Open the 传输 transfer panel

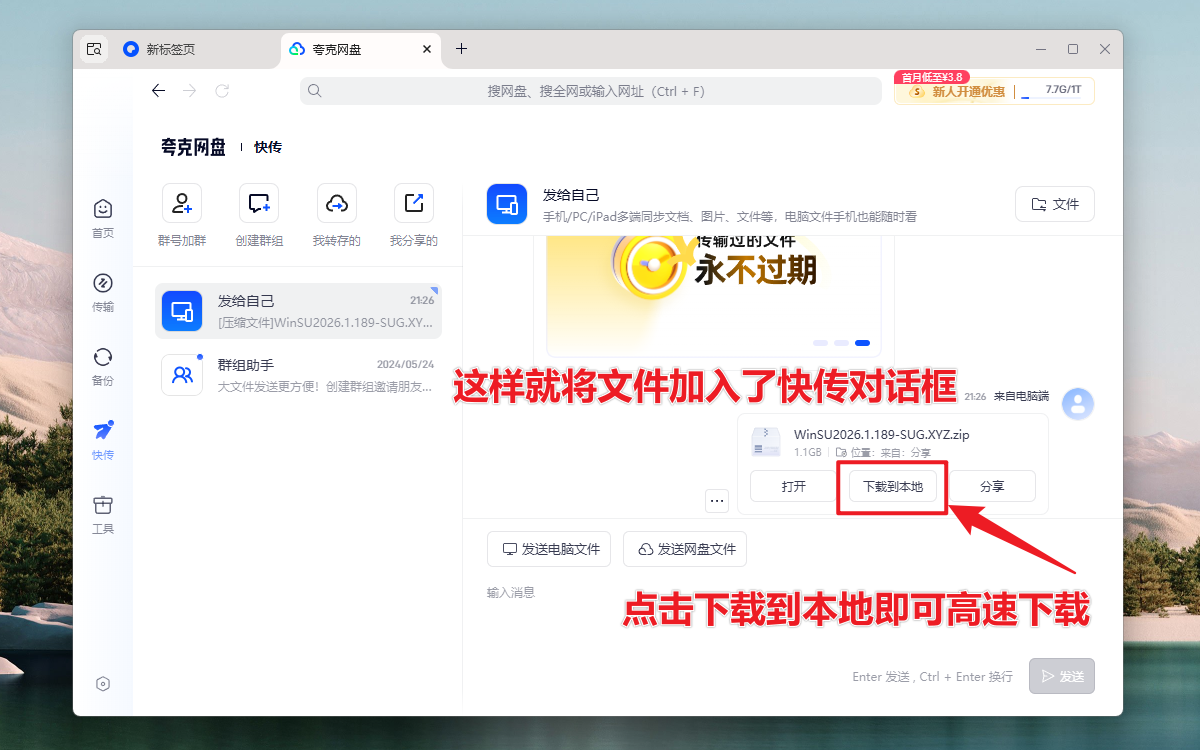pyautogui.click(x=103, y=292)
